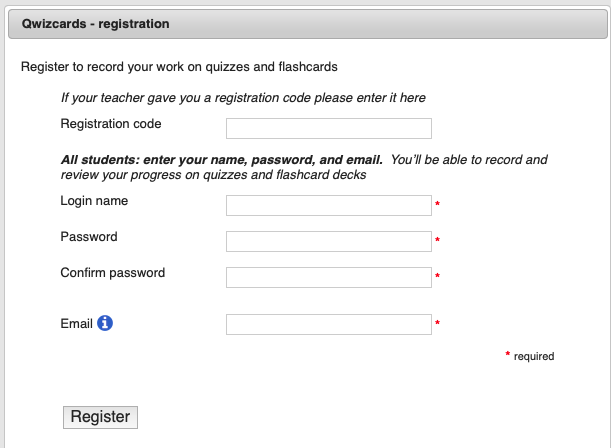This screenshot has width=611, height=448.
Task: Focus the Registration code input field
Action: coord(328,129)
